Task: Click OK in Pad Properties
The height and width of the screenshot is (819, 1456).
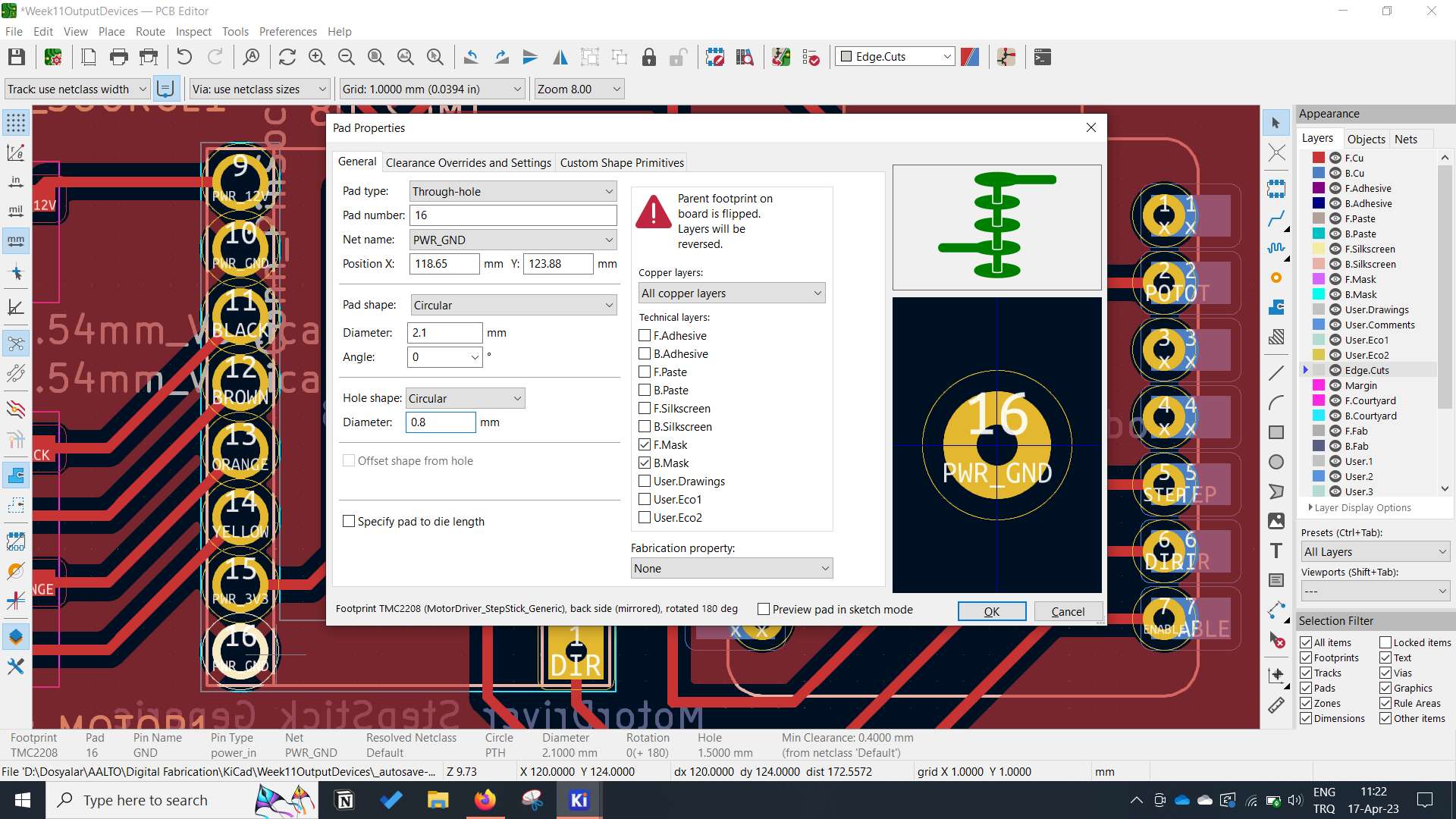Action: (992, 611)
